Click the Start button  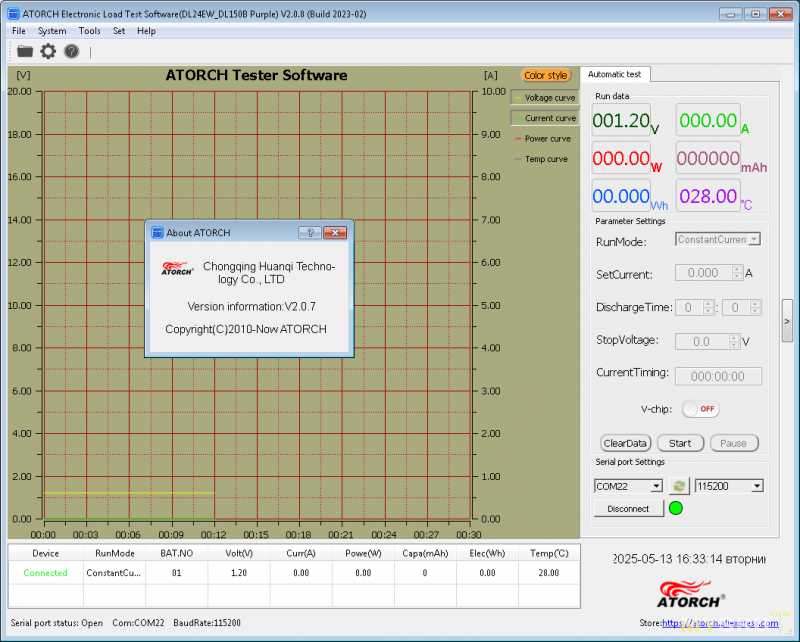point(680,443)
